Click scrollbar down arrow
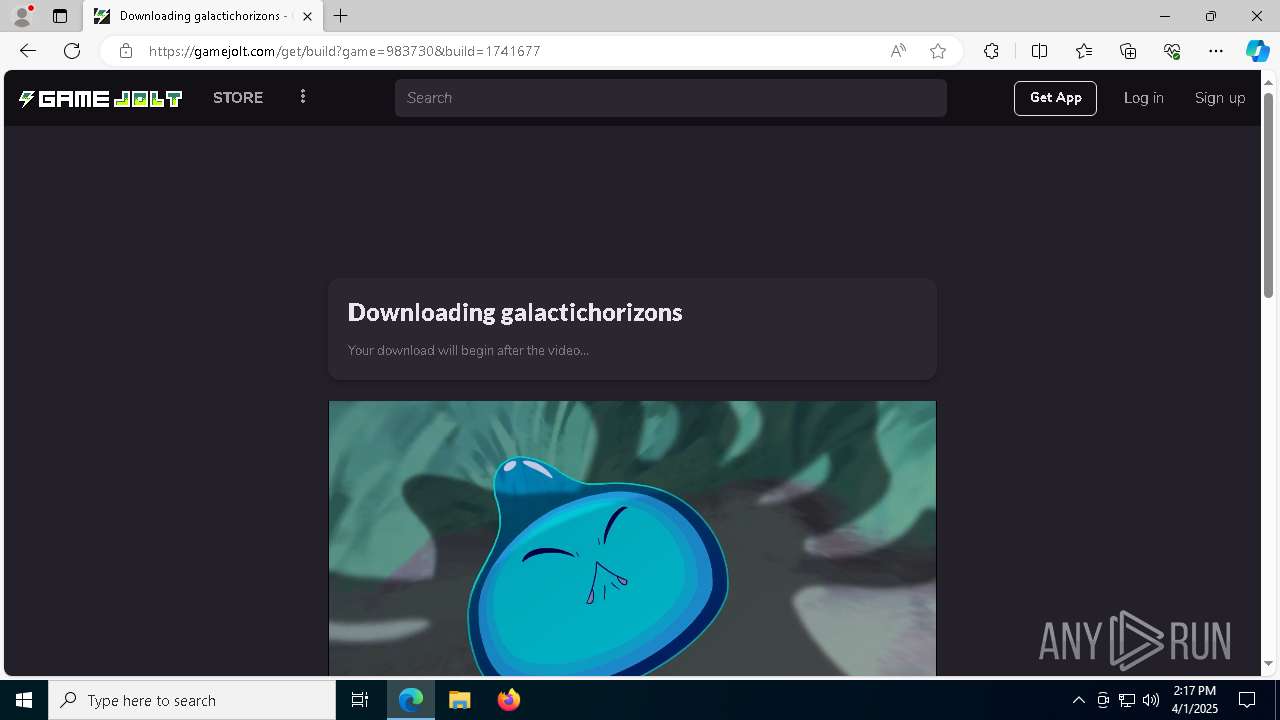 coord(1268,664)
